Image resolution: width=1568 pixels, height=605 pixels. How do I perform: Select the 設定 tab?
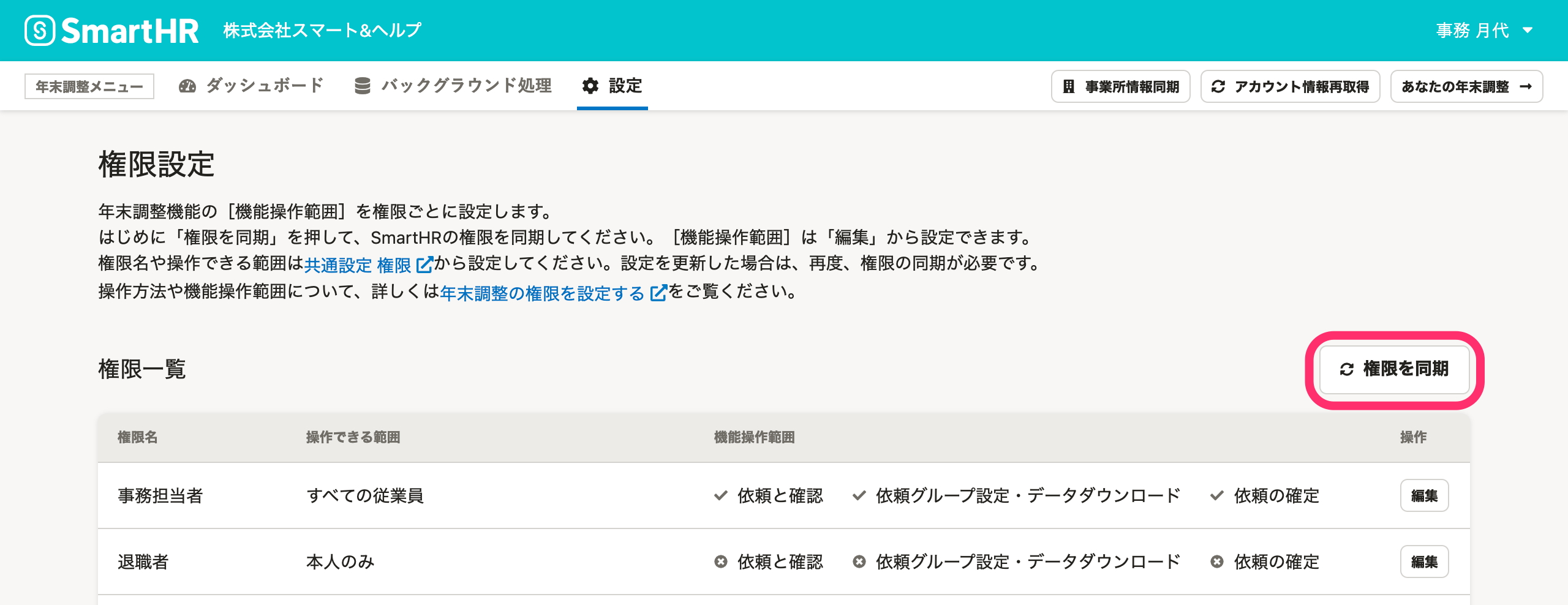tap(612, 86)
